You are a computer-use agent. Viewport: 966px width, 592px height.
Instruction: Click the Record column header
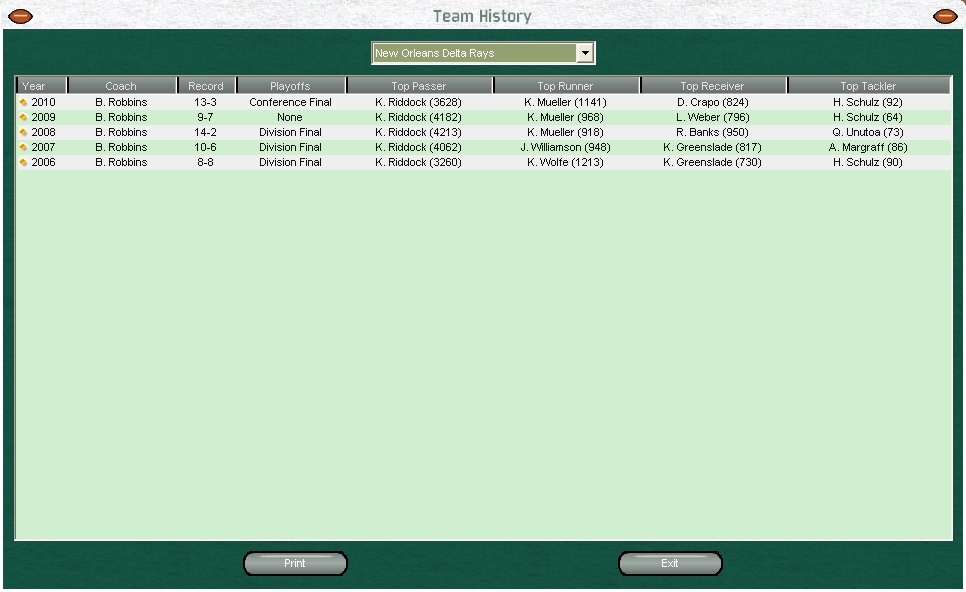[206, 86]
